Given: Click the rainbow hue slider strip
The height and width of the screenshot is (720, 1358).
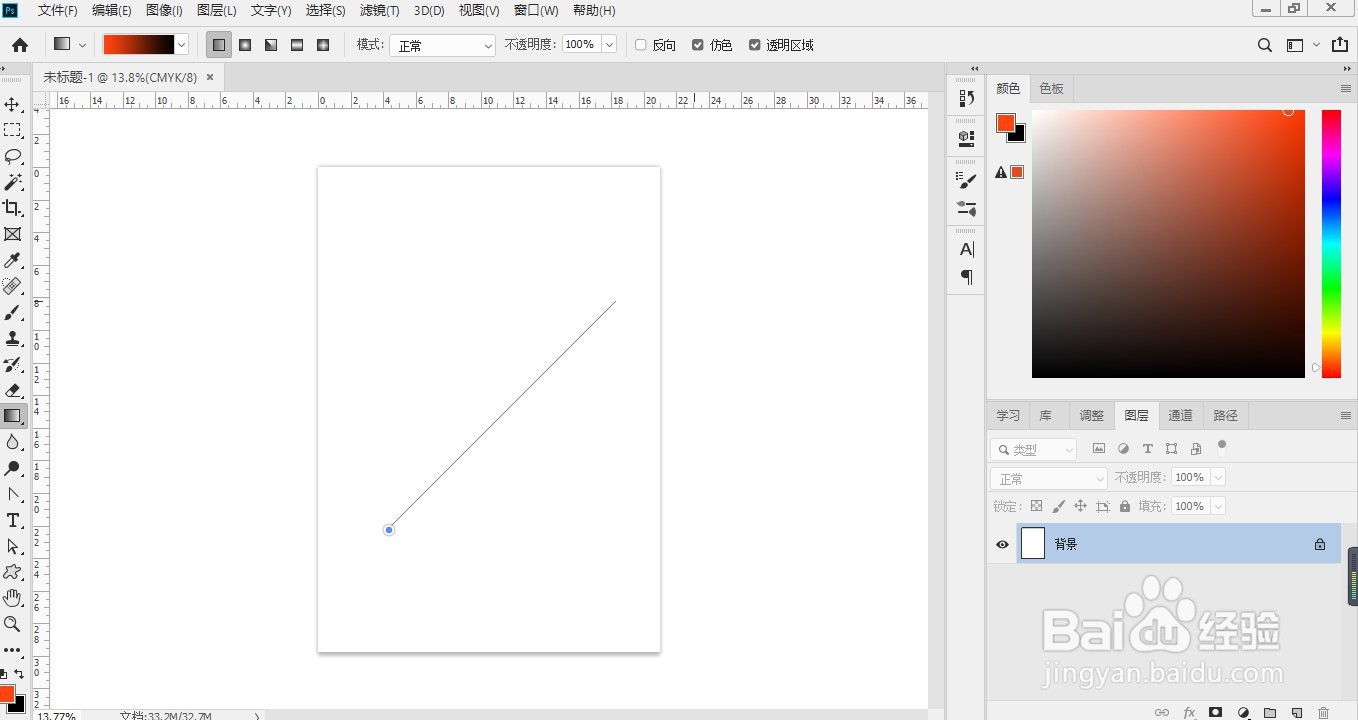Looking at the screenshot, I should [1331, 244].
